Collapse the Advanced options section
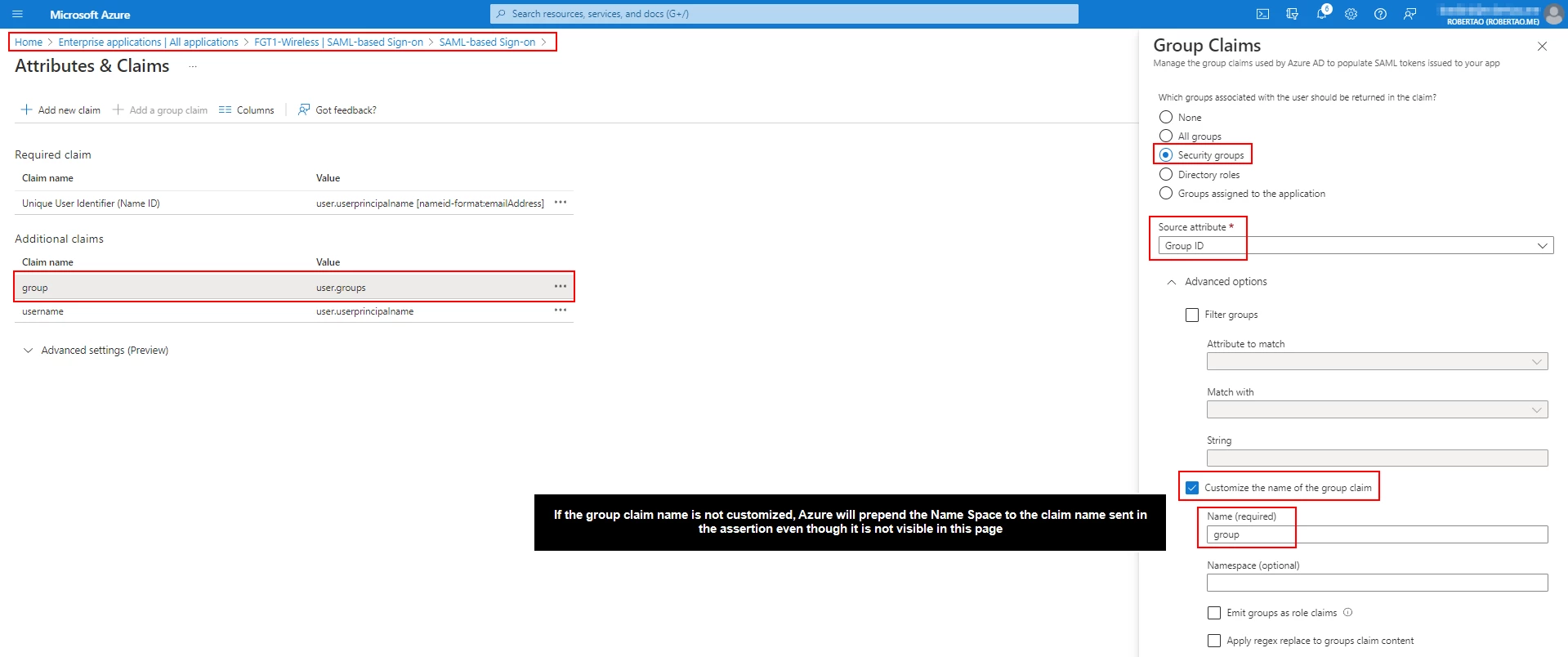This screenshot has height=657, width=1568. pos(1217,282)
